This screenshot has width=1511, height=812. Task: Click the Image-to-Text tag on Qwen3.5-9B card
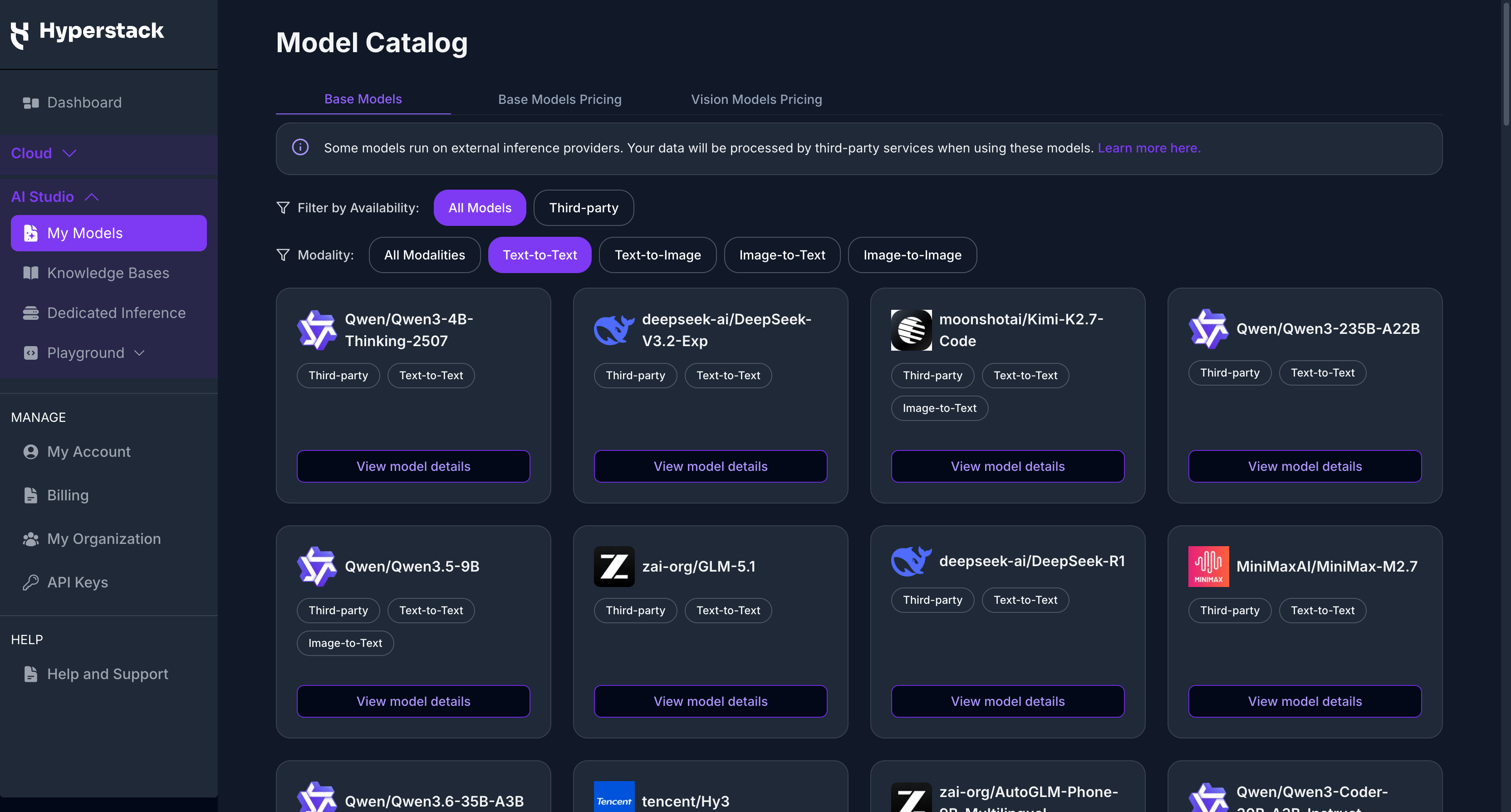(345, 643)
